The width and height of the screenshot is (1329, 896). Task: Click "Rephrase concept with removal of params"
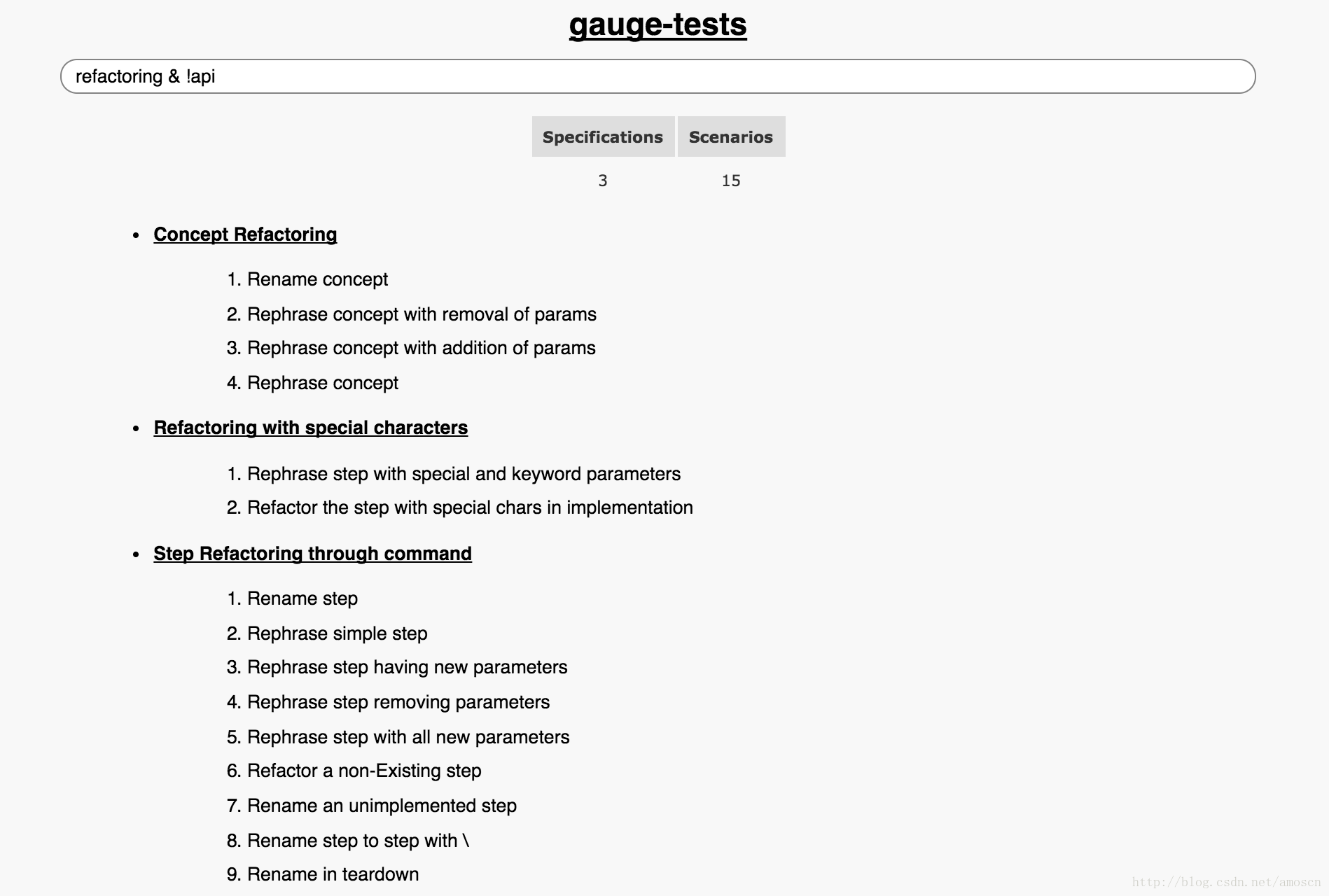click(x=422, y=314)
